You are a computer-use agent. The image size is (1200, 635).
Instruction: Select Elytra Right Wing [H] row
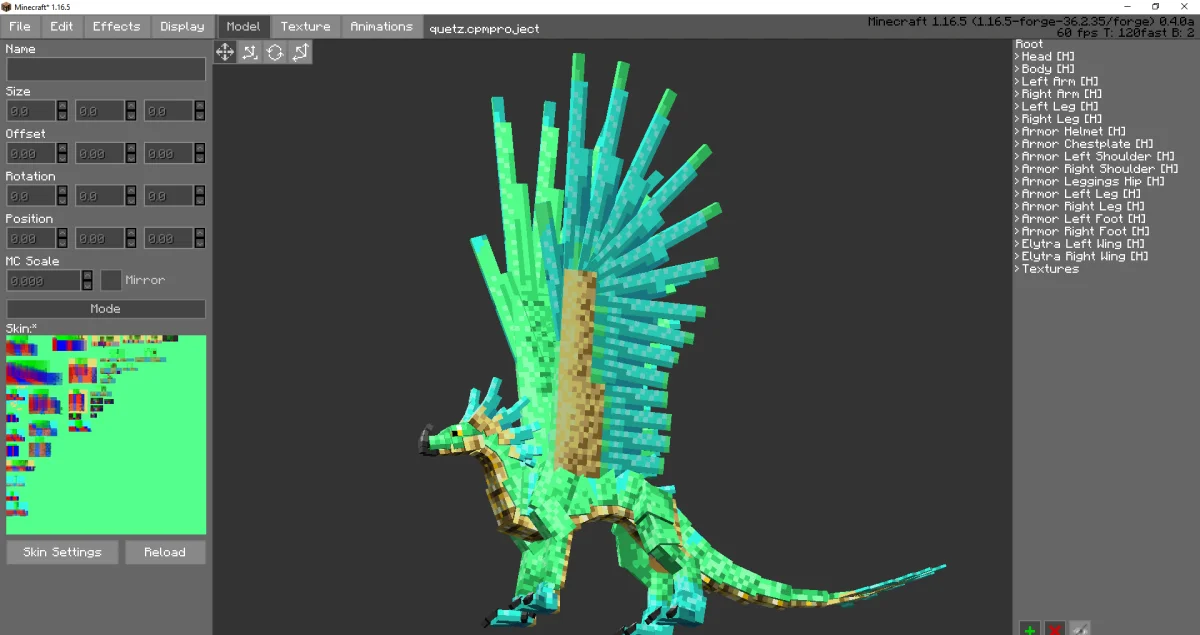click(1084, 257)
